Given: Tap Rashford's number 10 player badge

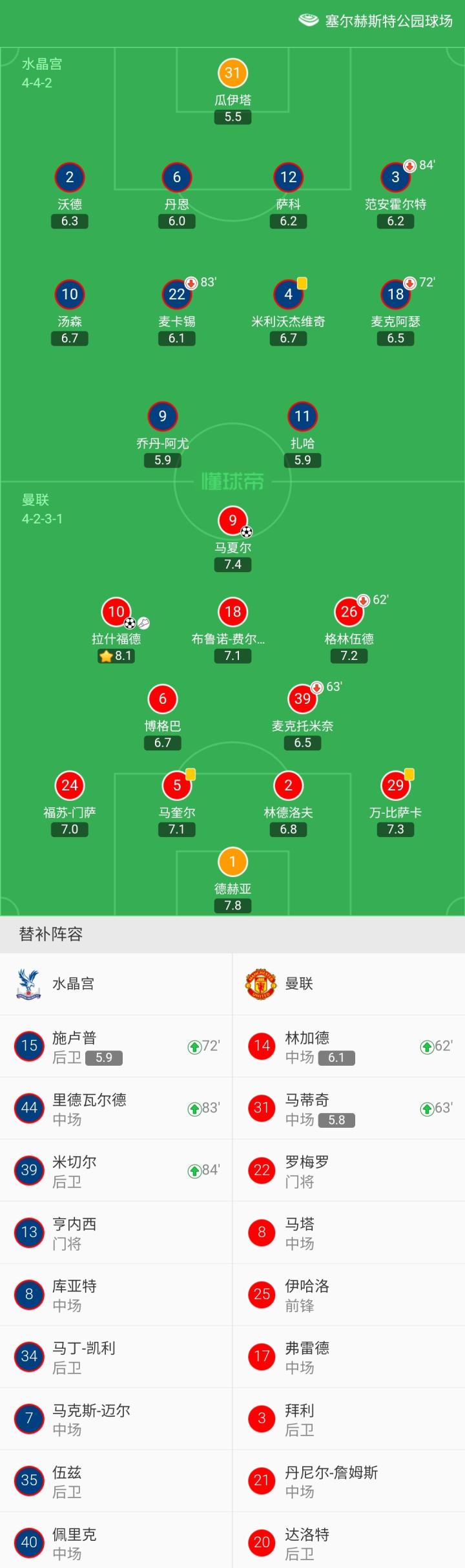Looking at the screenshot, I should click(x=116, y=611).
